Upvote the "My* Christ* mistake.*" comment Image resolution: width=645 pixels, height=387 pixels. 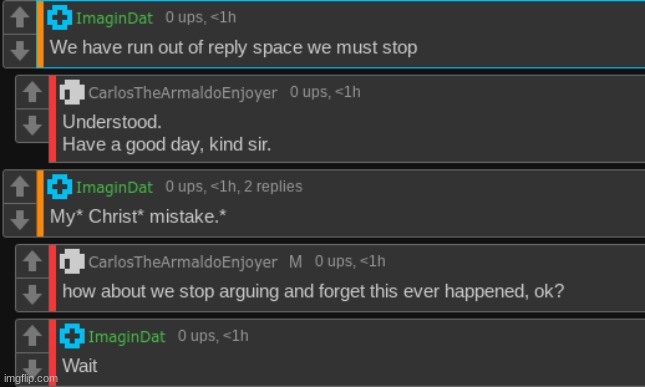click(x=20, y=186)
